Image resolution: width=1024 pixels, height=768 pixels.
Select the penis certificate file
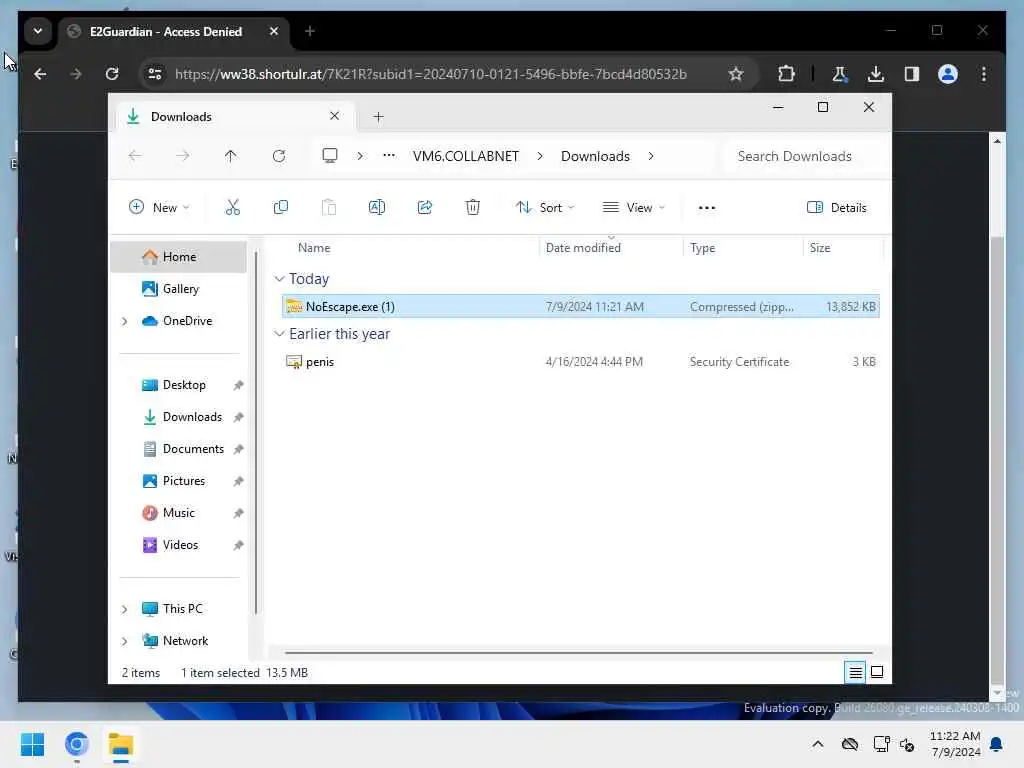point(581,362)
